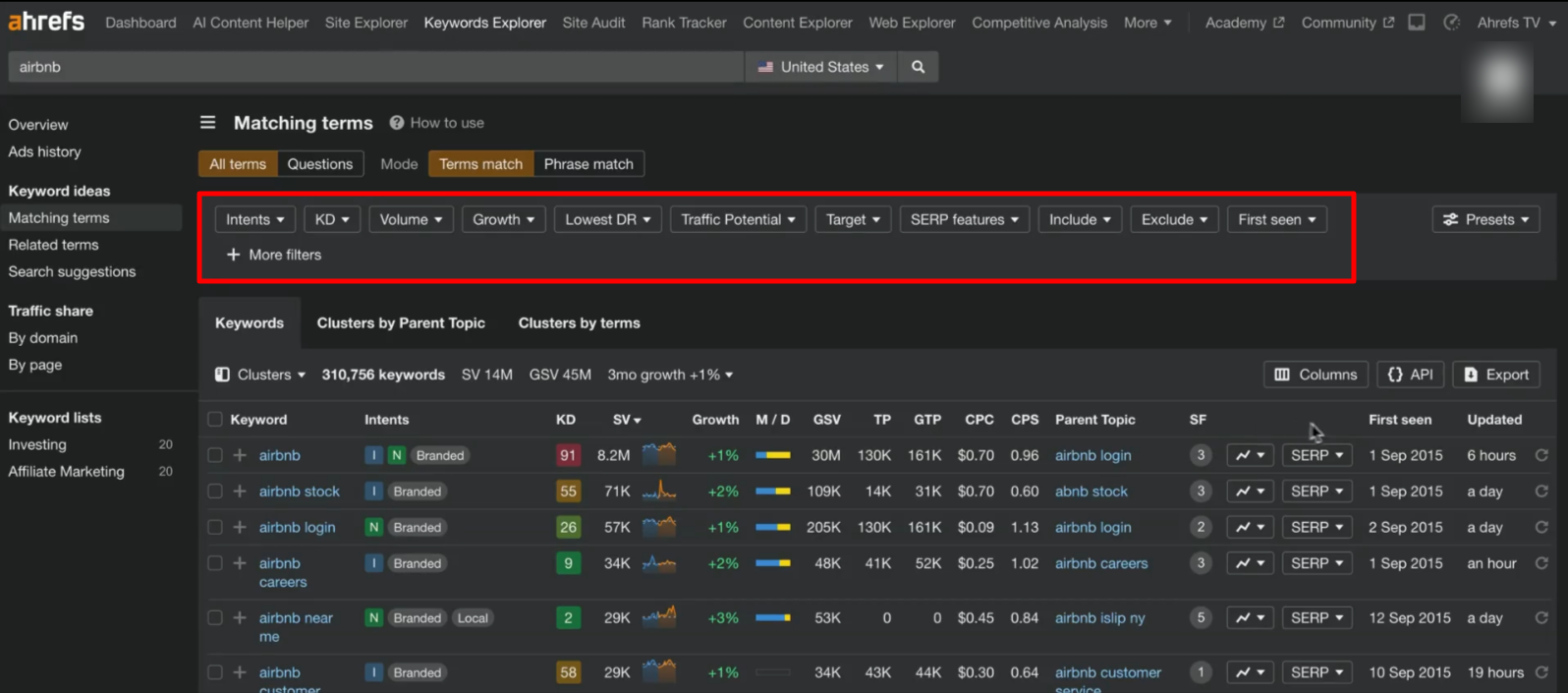Viewport: 1568px width, 693px height.
Task: Click the SF count badge for airbnb stock
Action: [x=1200, y=491]
